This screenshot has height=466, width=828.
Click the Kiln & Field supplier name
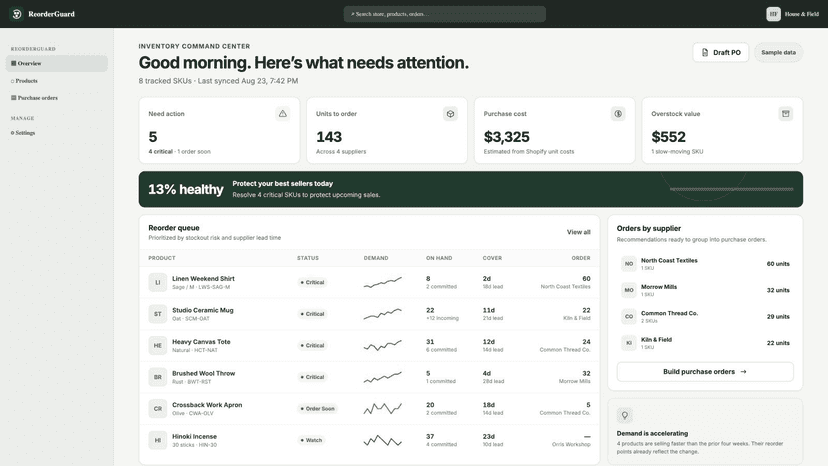(656, 340)
